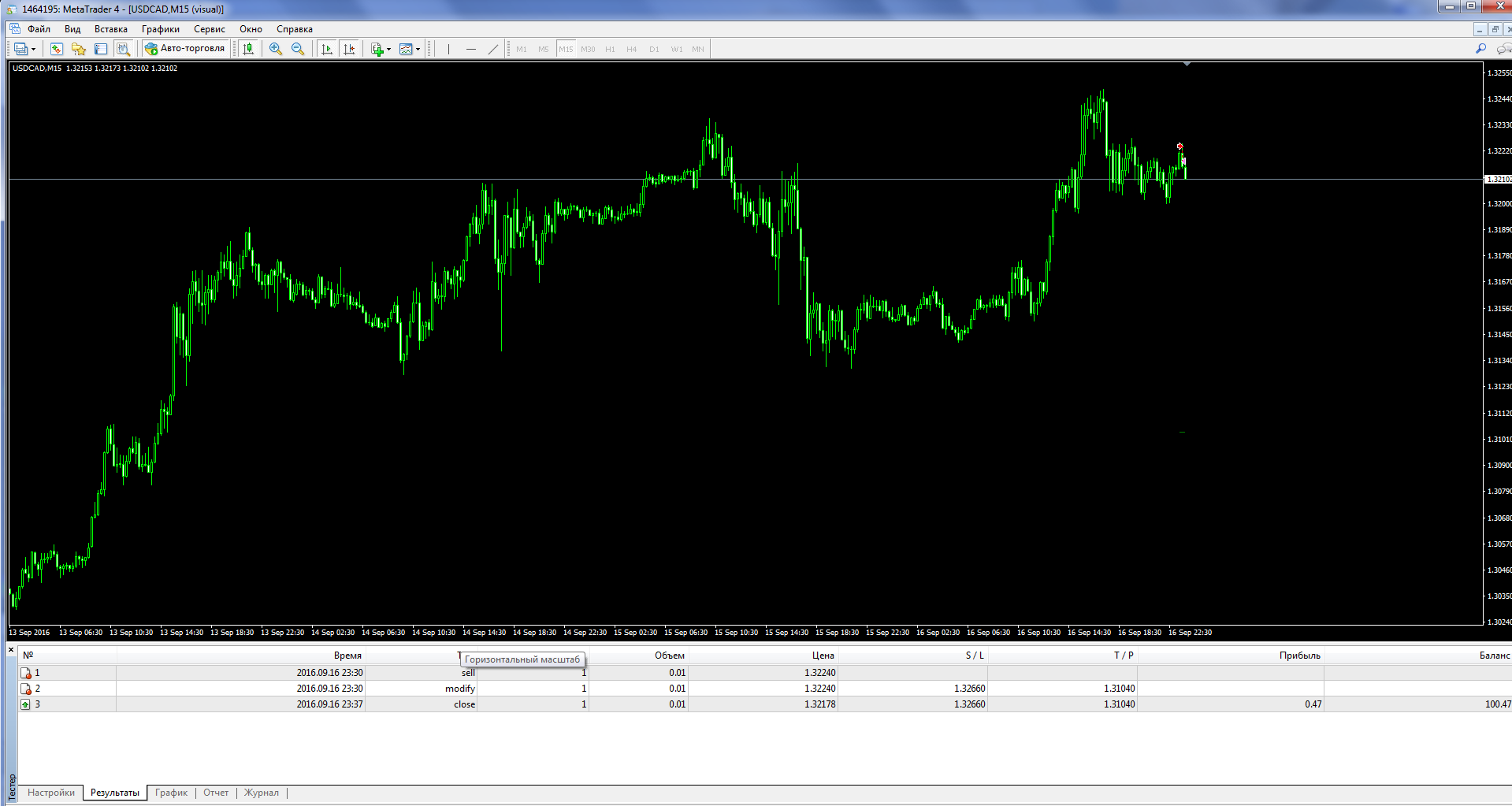The height and width of the screenshot is (806, 1512).
Task: Switch to D1 timeframe
Action: (654, 49)
